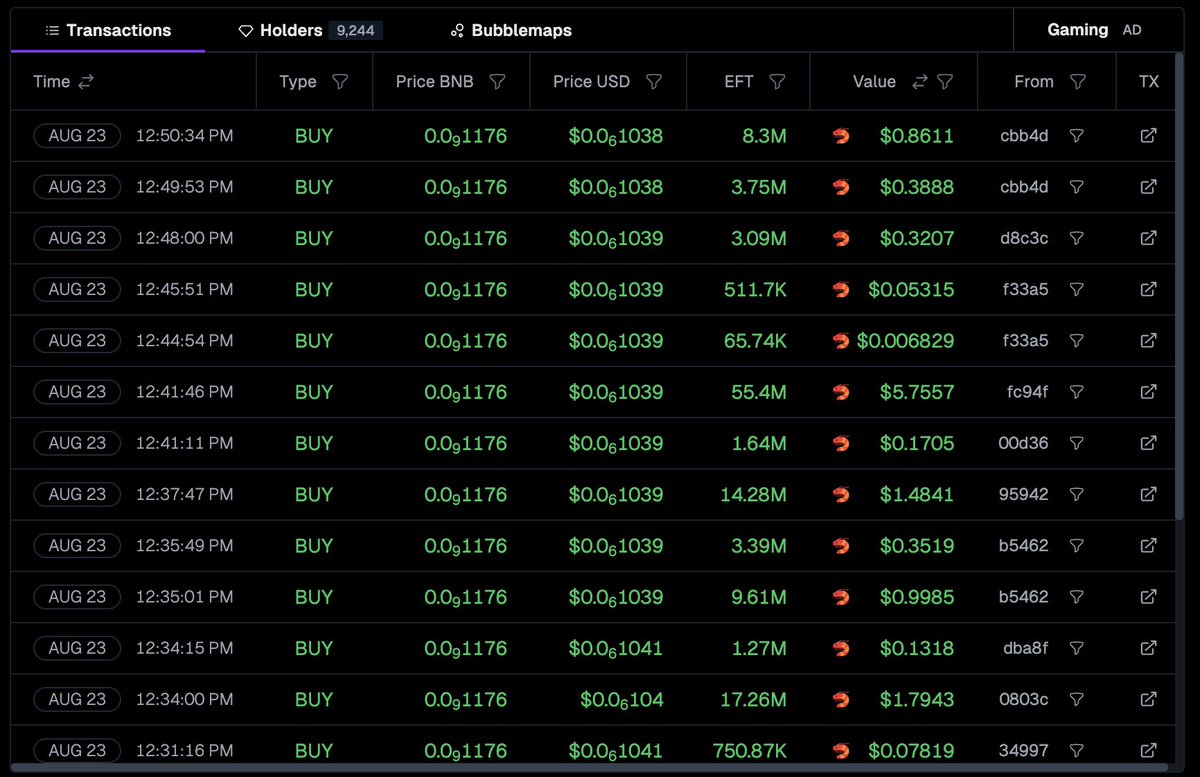The width and height of the screenshot is (1200, 777).
Task: Toggle the Value column swap arrows
Action: click(x=920, y=82)
